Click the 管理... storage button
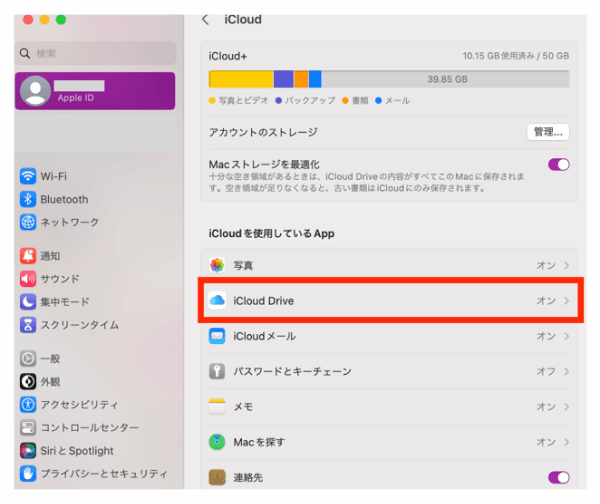The height and width of the screenshot is (504, 600). tap(548, 132)
